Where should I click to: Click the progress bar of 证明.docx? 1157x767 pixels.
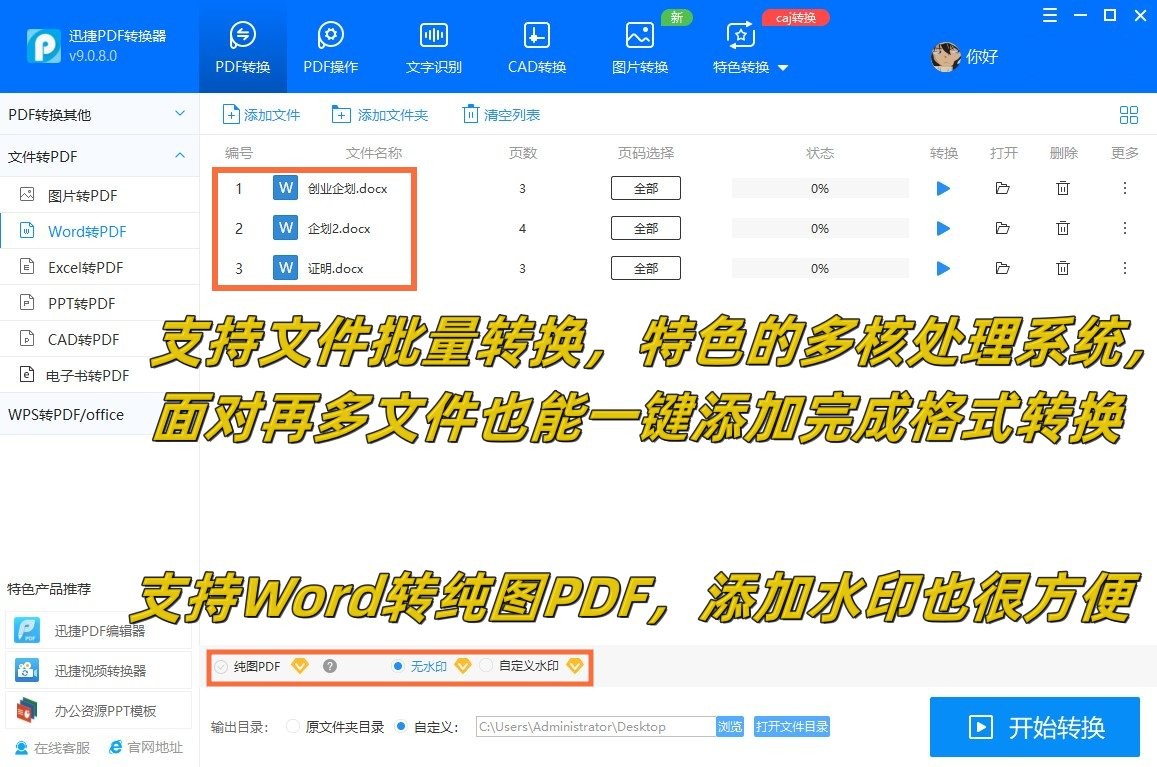pos(820,268)
